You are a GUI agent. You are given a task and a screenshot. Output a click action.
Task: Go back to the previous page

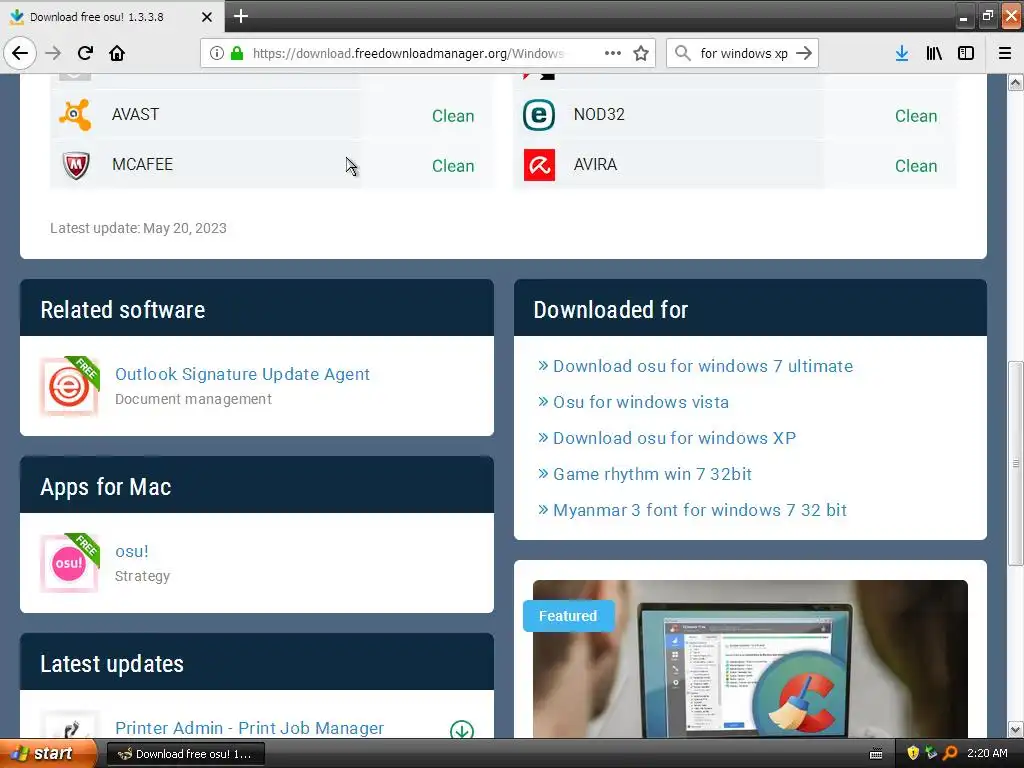(x=20, y=53)
